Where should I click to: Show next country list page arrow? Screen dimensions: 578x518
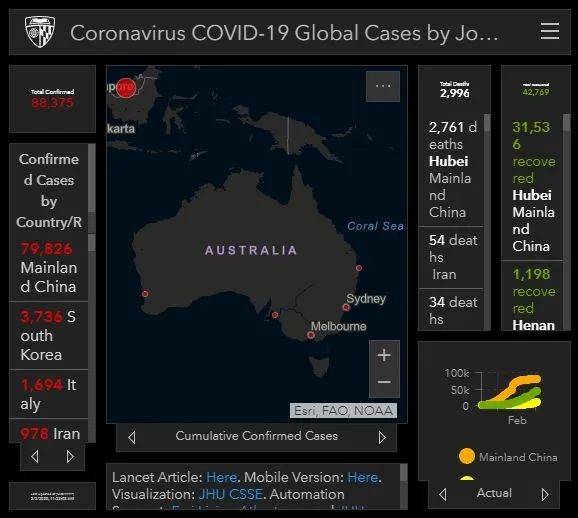tap(70, 456)
